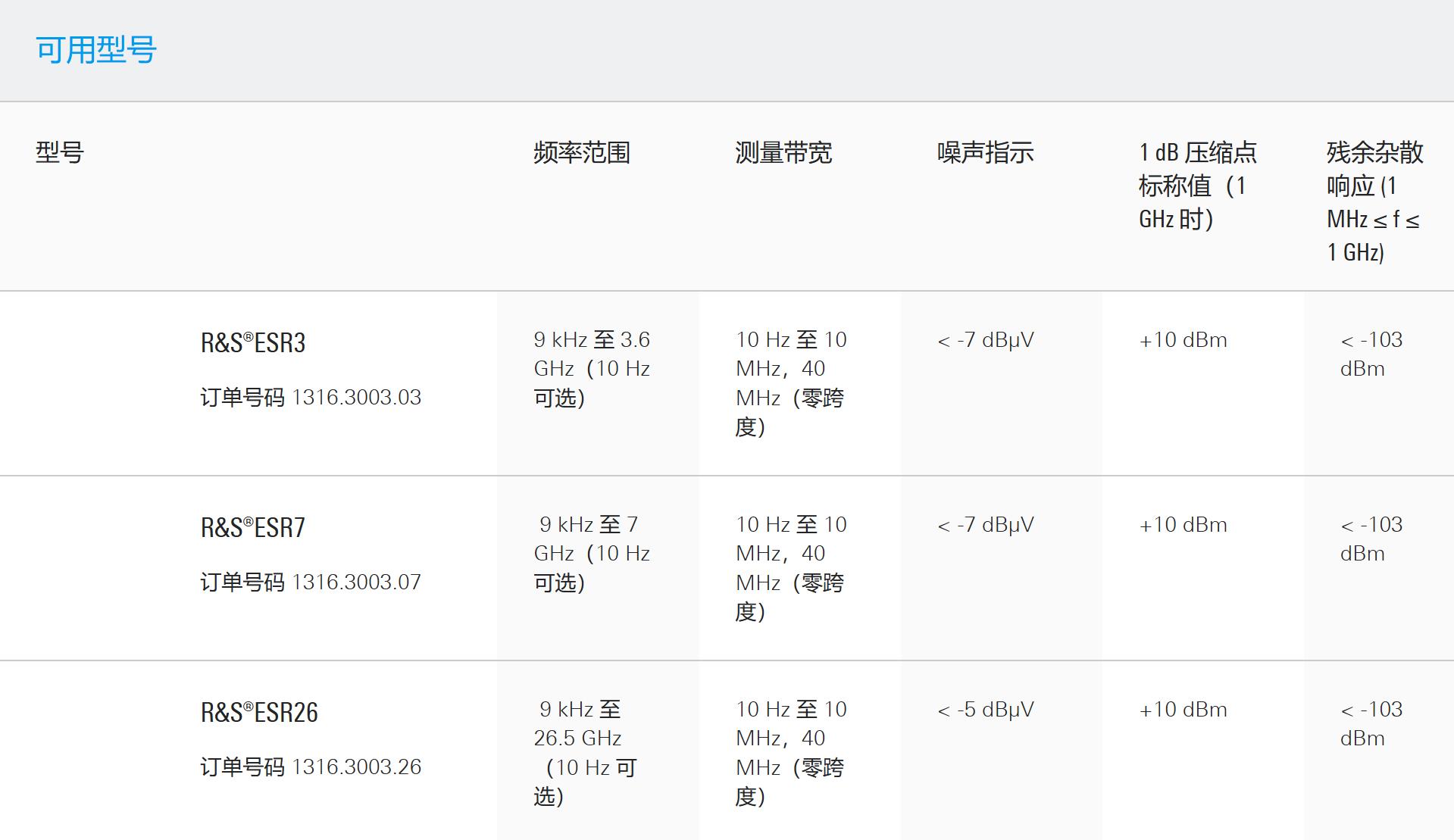Click ESR26 noise value < -5 dBµV
1454x840 pixels.
point(986,710)
